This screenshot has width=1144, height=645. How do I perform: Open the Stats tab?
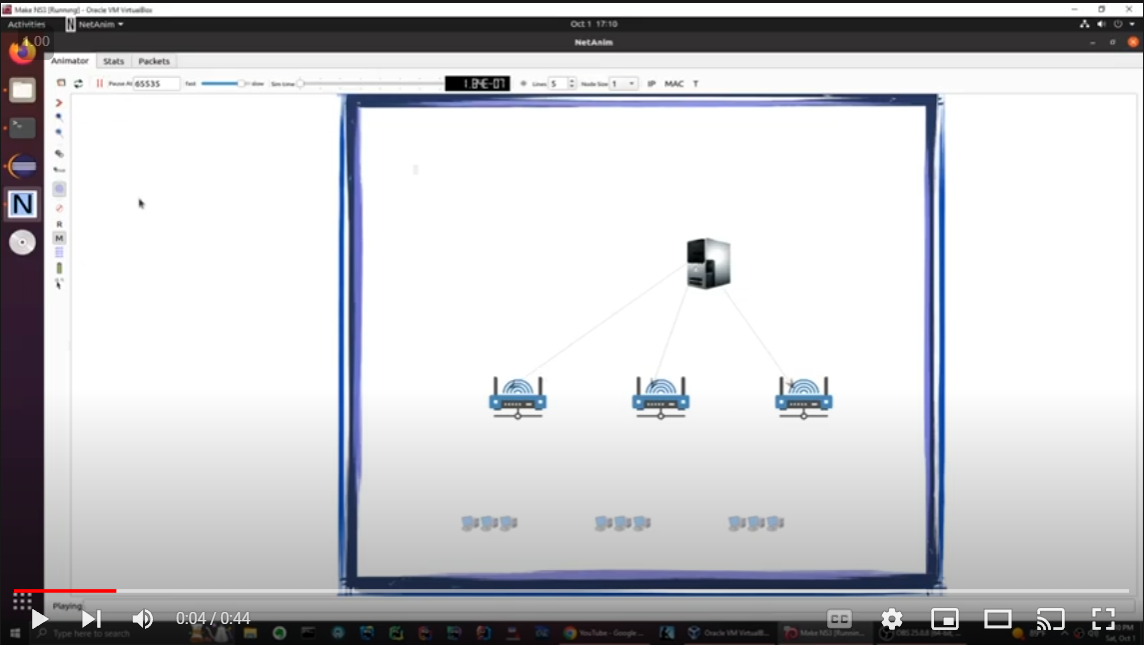click(113, 61)
